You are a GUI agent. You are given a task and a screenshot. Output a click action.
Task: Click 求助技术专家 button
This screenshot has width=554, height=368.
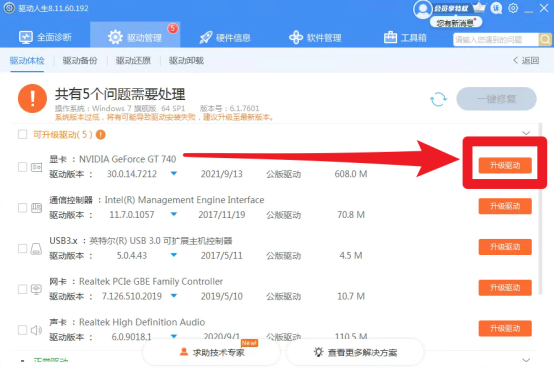tap(212, 352)
